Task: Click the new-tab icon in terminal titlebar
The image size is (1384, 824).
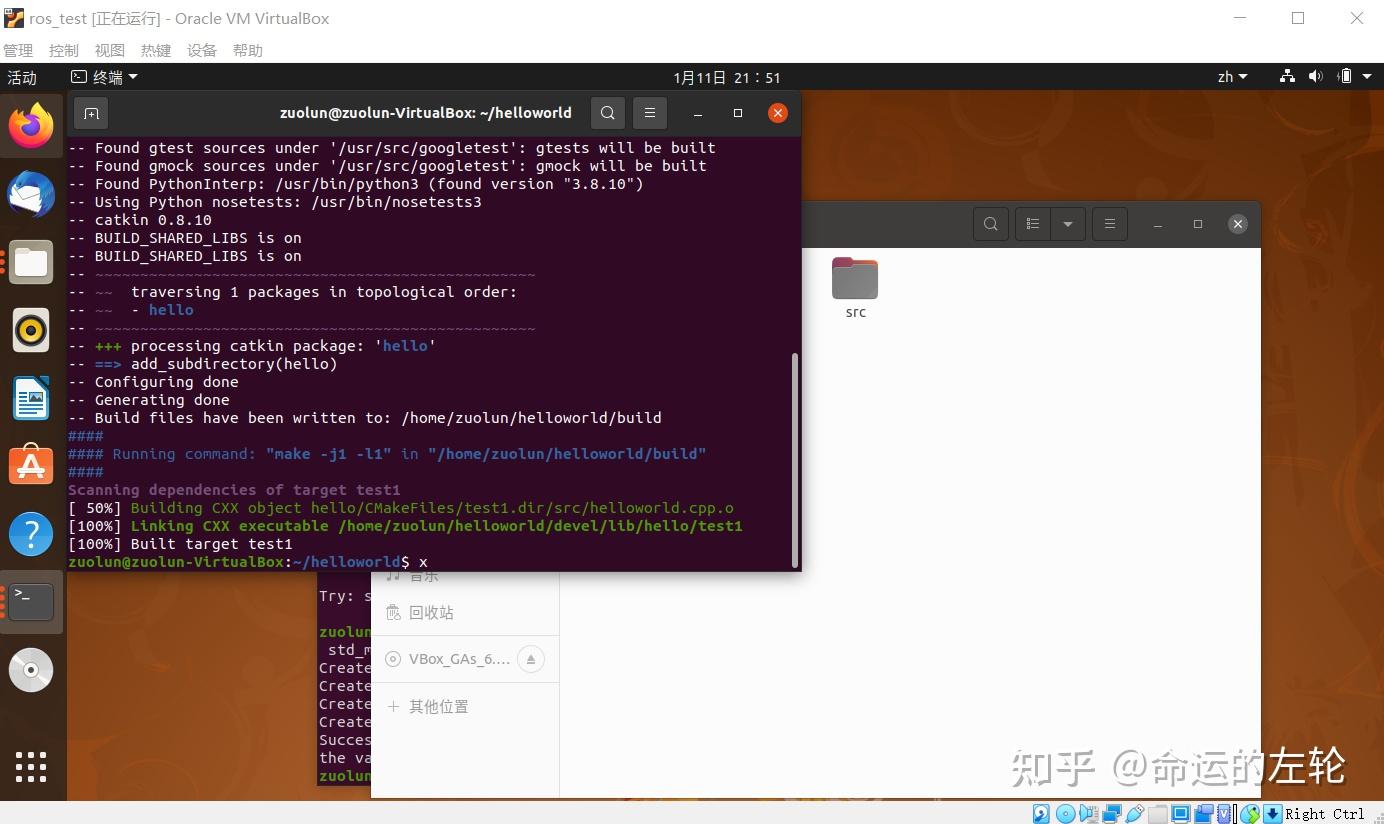Action: (91, 113)
